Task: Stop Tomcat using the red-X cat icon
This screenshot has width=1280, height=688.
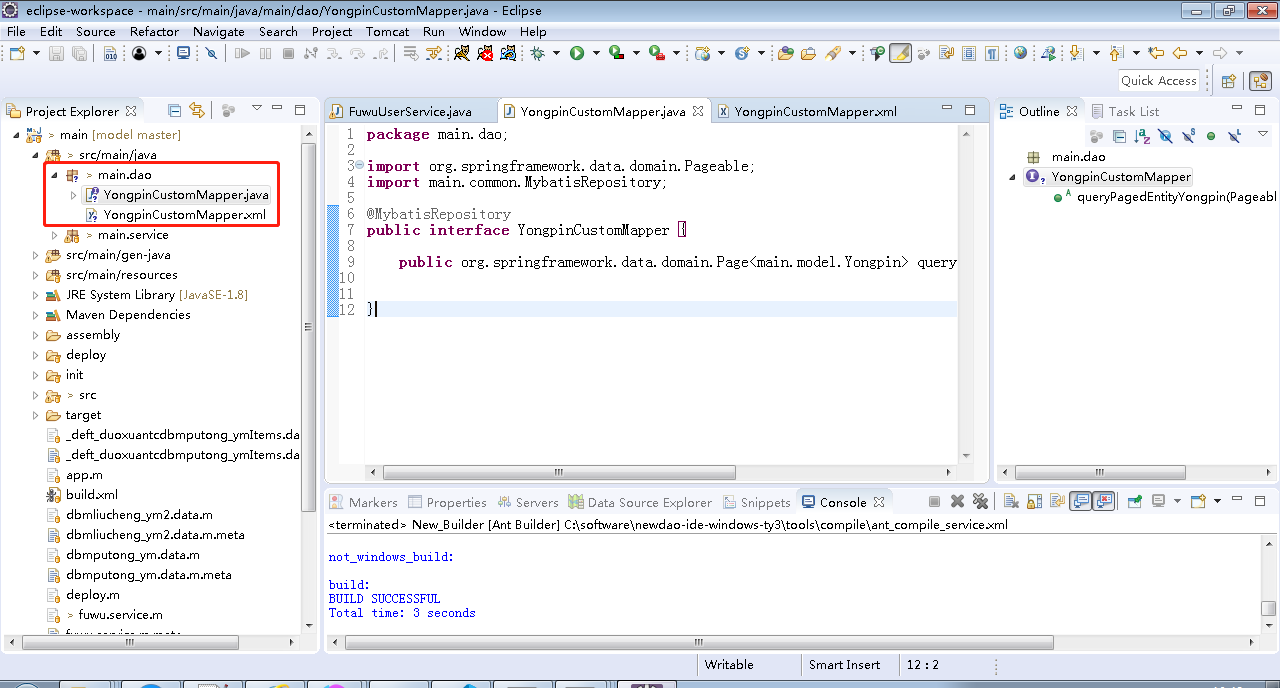Action: tap(485, 53)
